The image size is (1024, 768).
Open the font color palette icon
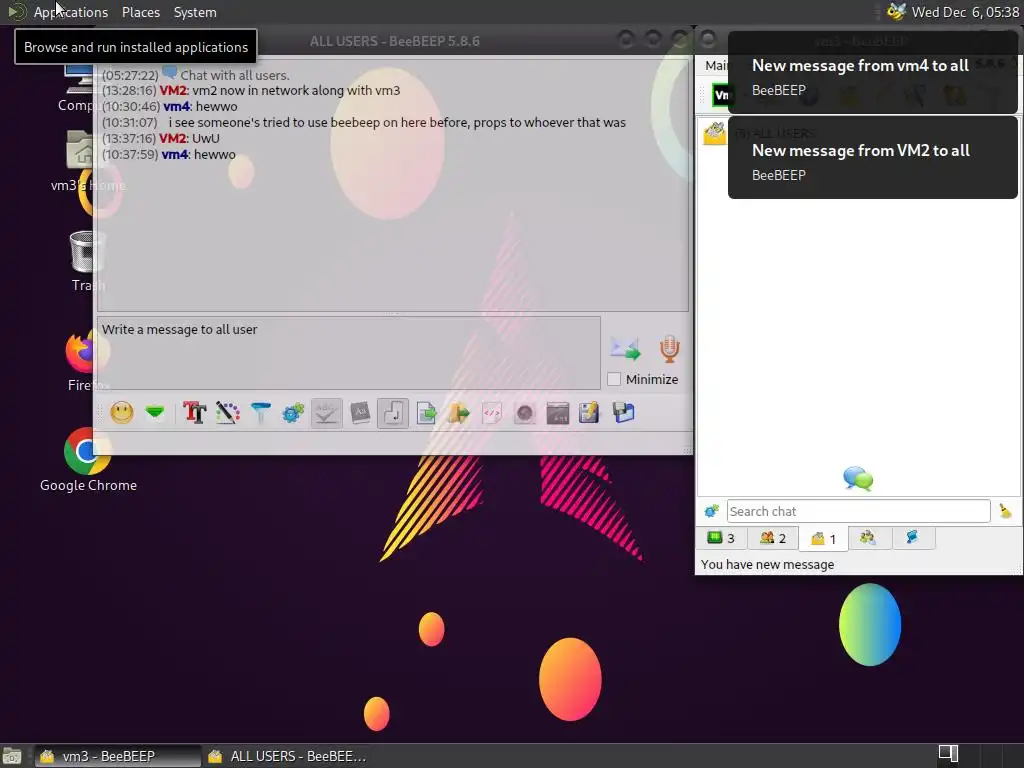227,413
